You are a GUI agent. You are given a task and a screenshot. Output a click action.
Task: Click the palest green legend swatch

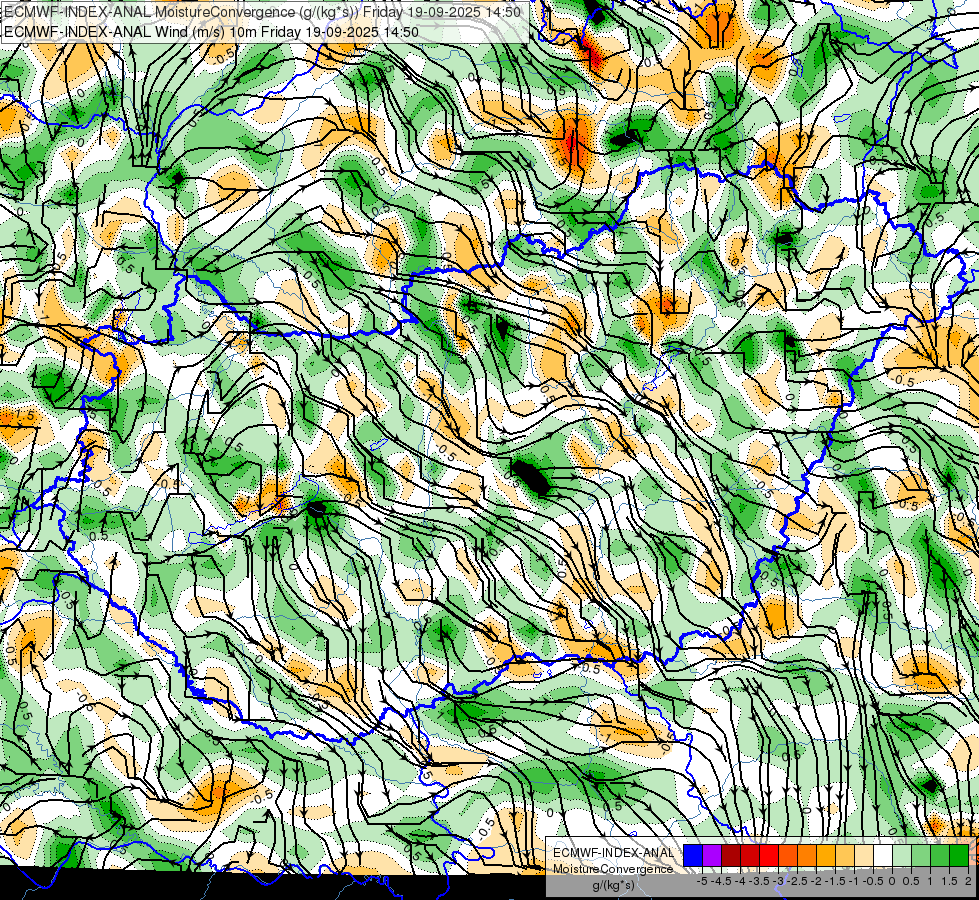(902, 855)
